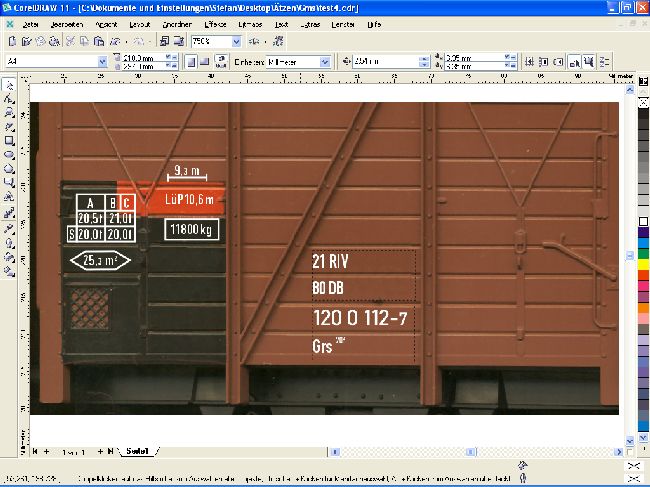Expand the A4 paper size dropdown

[102, 62]
